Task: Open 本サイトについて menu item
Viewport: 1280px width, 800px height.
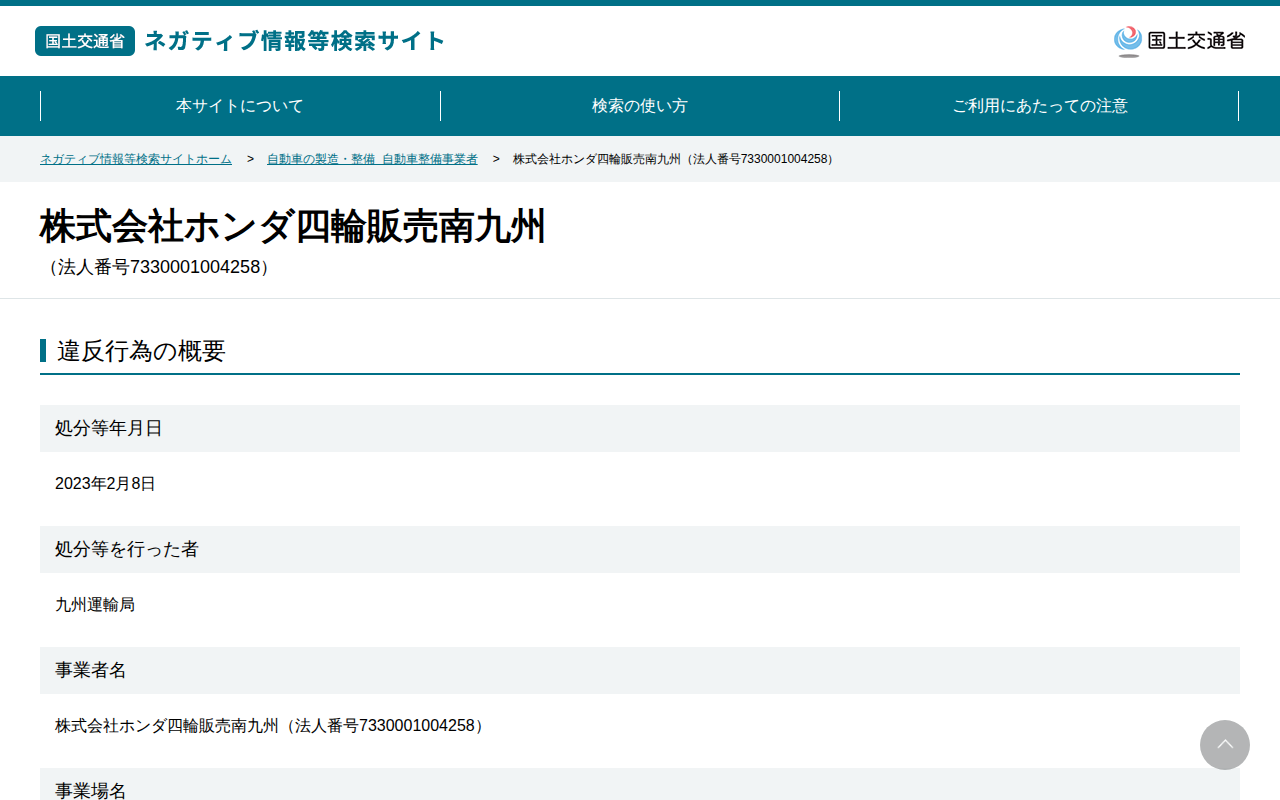Action: click(x=240, y=106)
